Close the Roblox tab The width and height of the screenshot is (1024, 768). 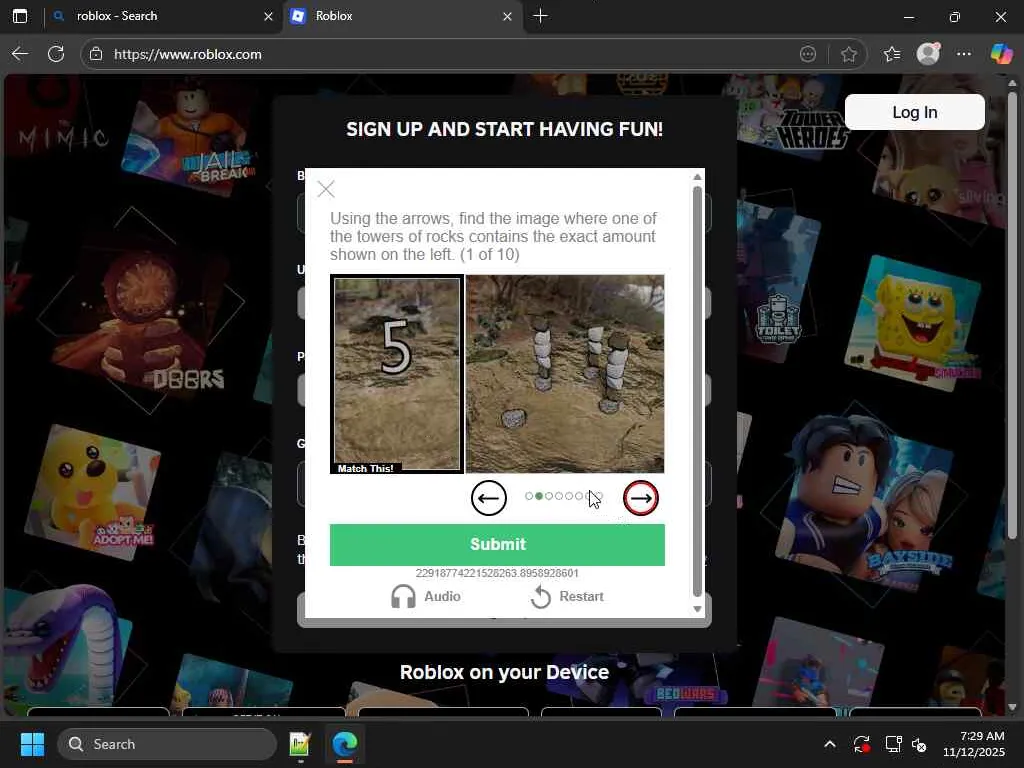(x=507, y=16)
